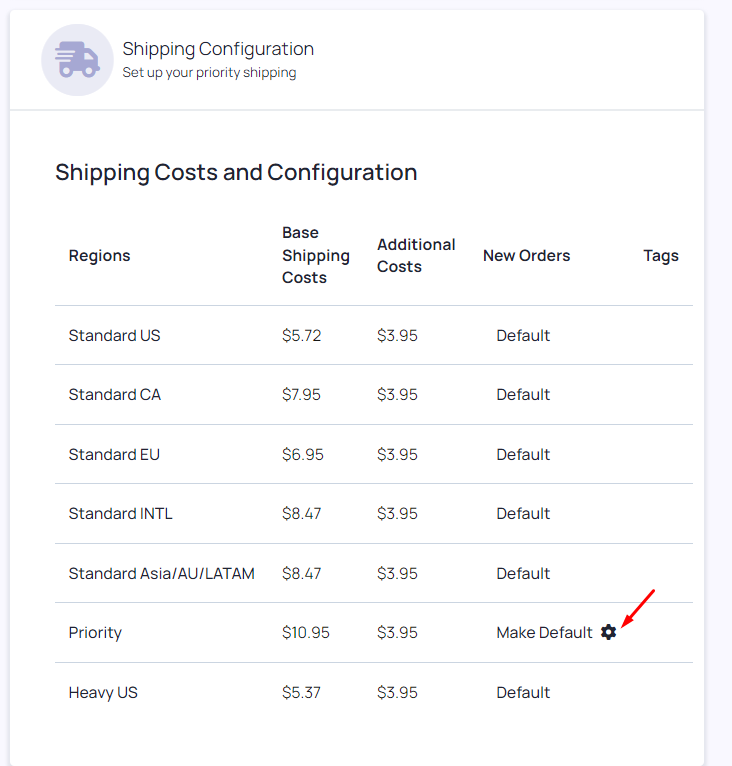Viewport: 732px width, 766px height.
Task: Click the Standard US region row
Action: click(x=374, y=336)
